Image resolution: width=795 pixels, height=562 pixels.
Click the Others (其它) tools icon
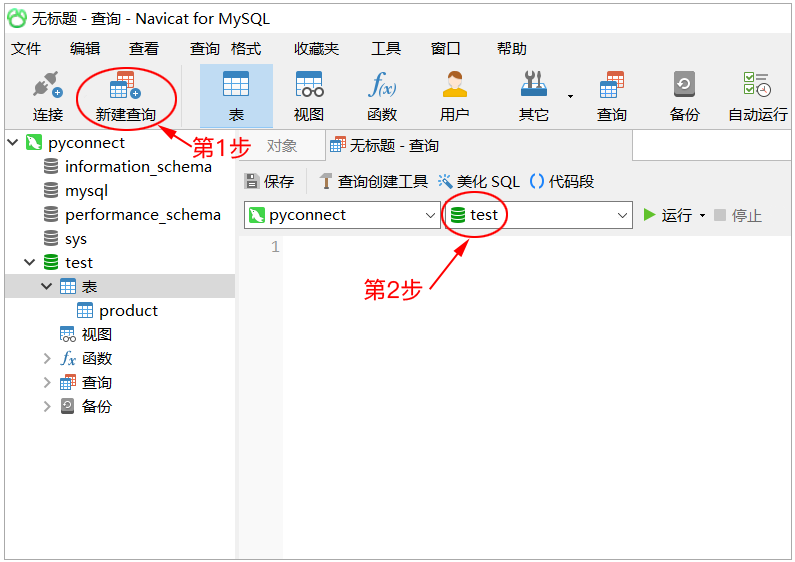[x=533, y=85]
